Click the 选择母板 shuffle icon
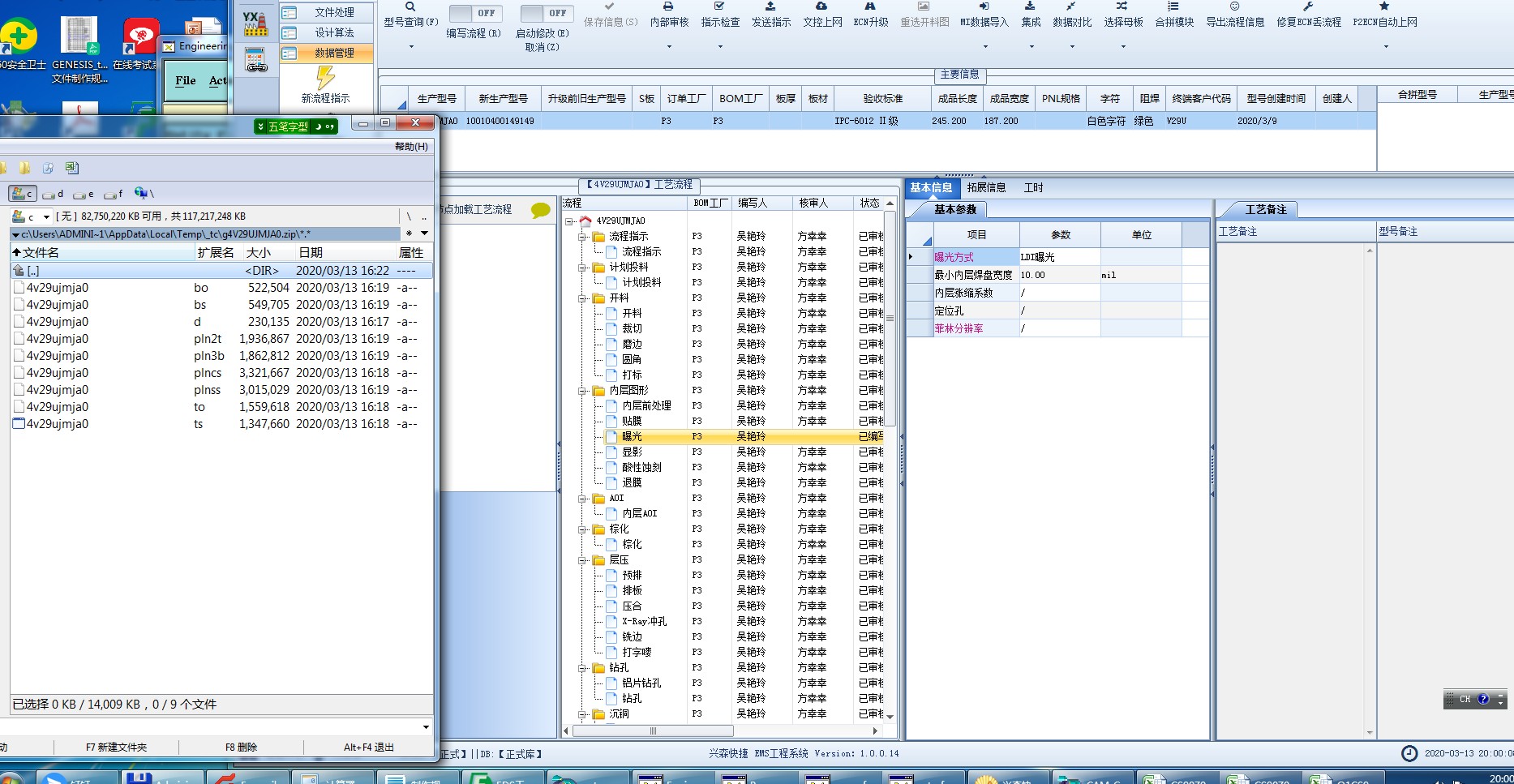 click(1122, 6)
